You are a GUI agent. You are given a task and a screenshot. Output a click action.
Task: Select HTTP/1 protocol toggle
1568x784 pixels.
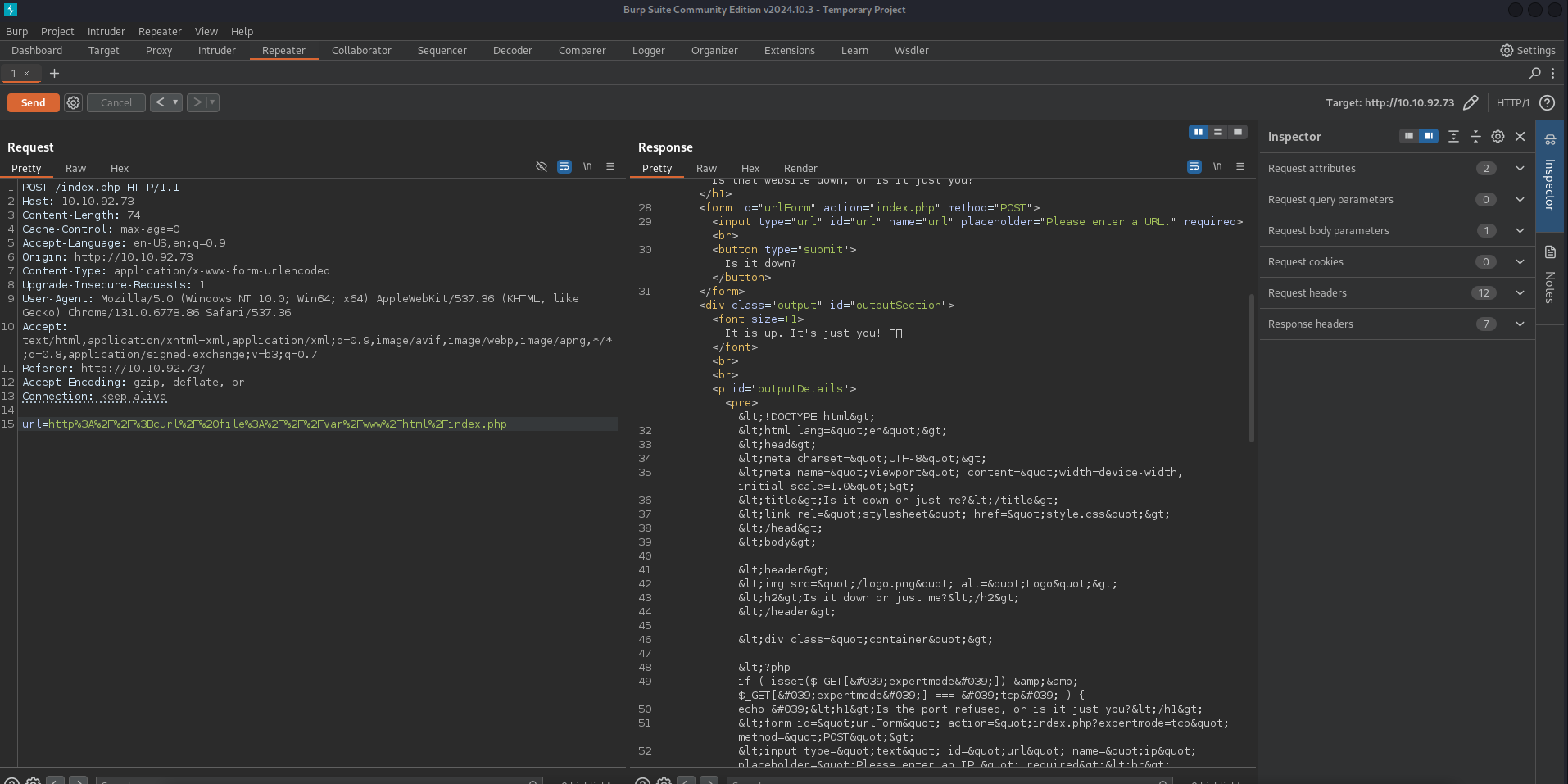click(1512, 102)
